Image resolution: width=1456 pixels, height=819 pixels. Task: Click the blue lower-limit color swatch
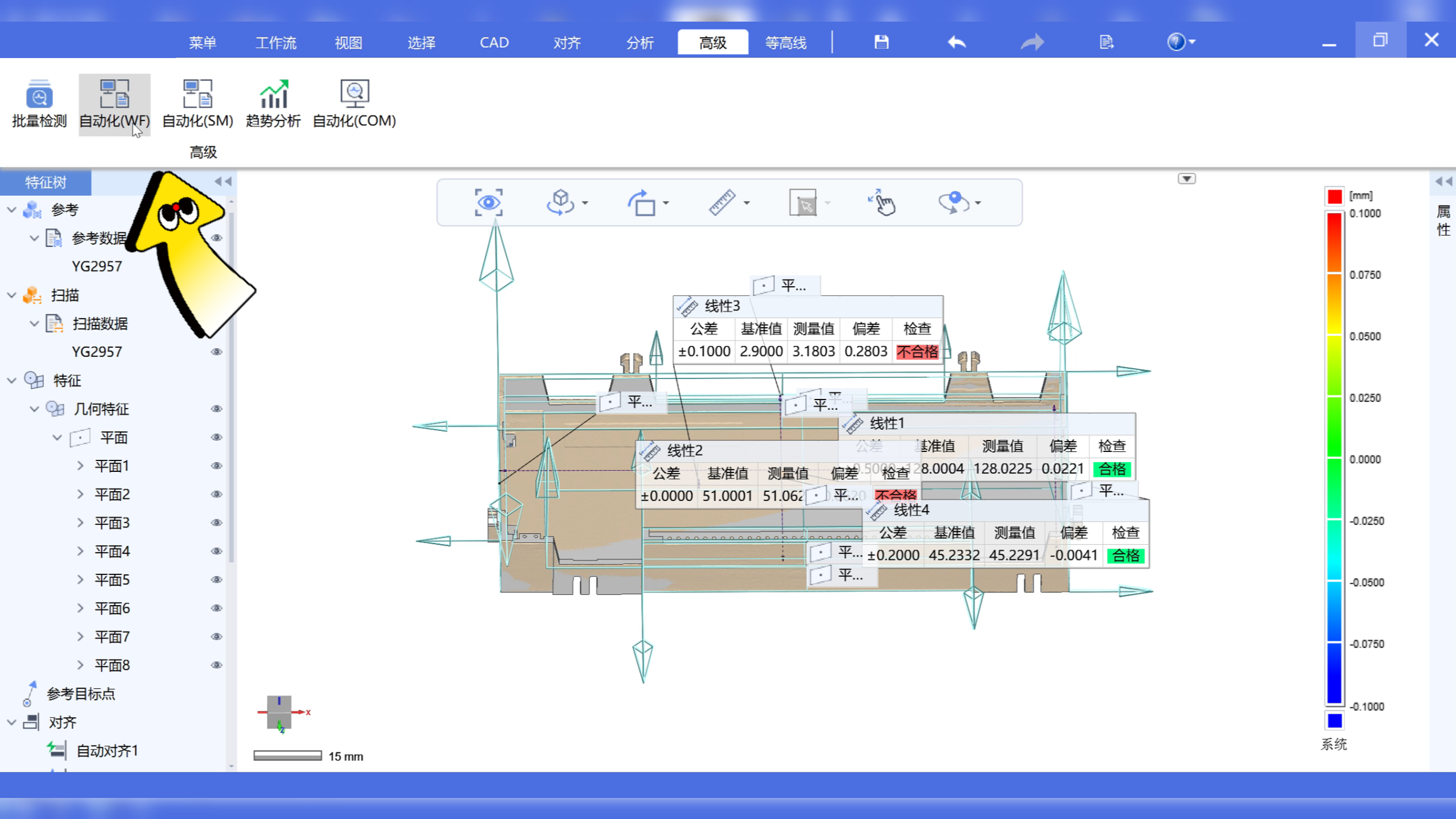click(x=1334, y=721)
